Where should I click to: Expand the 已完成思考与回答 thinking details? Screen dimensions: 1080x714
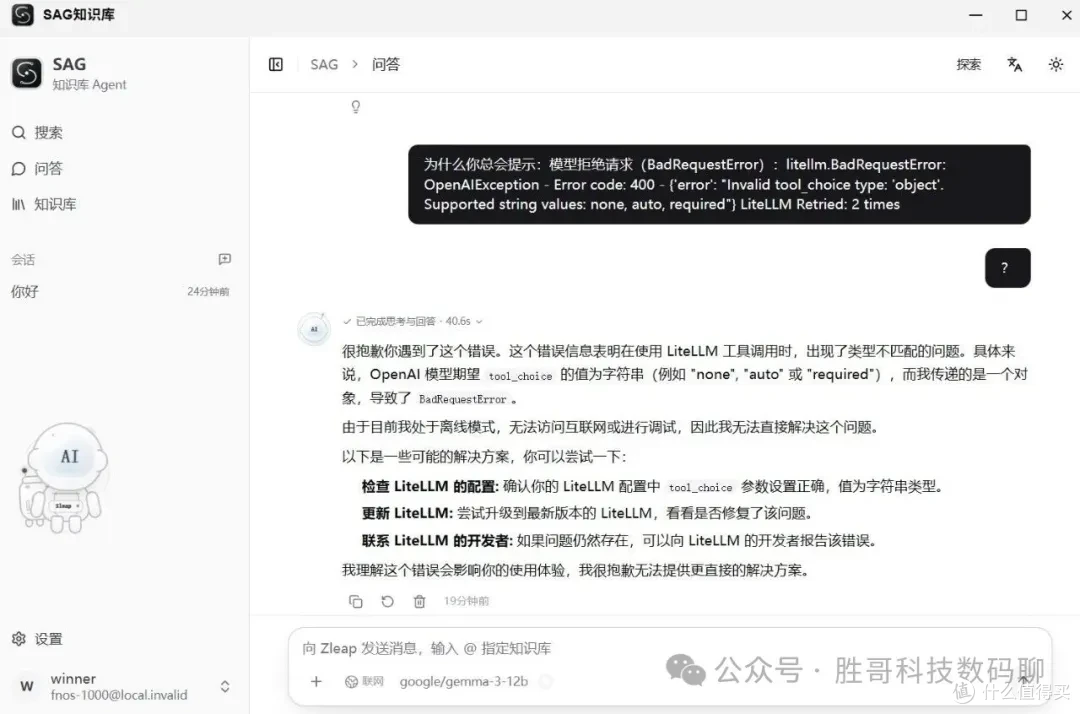[413, 321]
